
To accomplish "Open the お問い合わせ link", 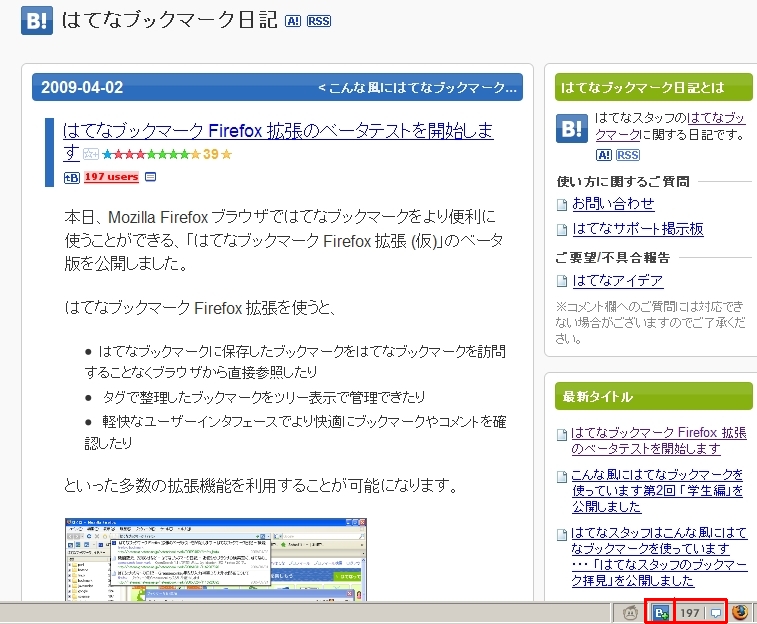I will [613, 204].
